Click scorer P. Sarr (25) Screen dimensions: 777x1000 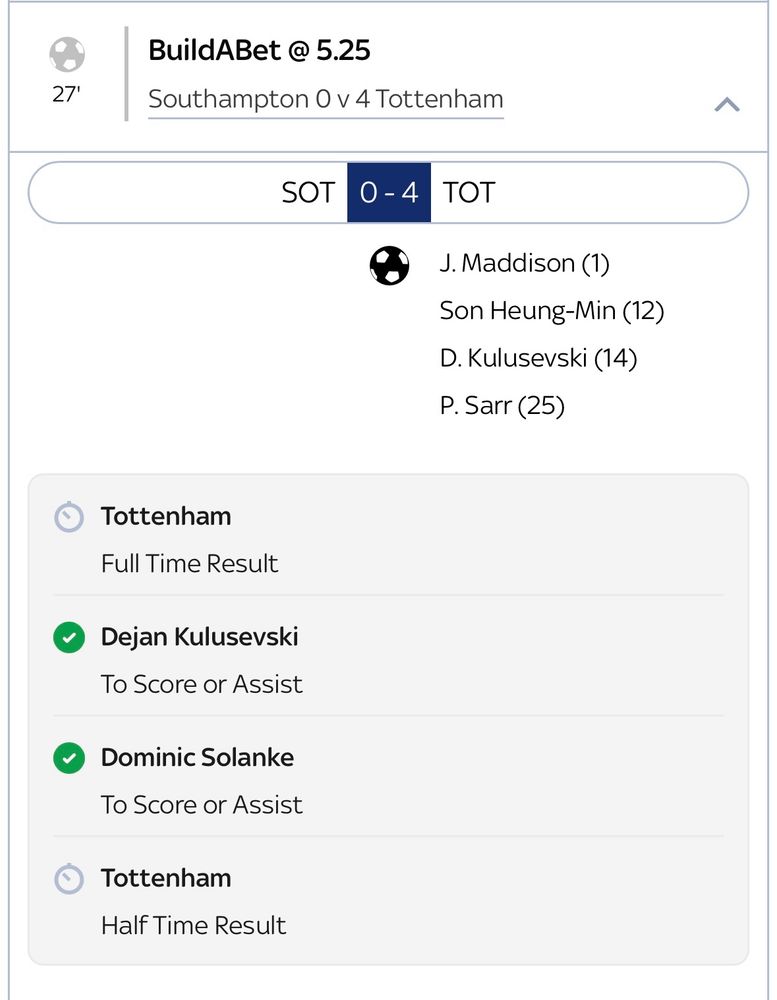502,406
